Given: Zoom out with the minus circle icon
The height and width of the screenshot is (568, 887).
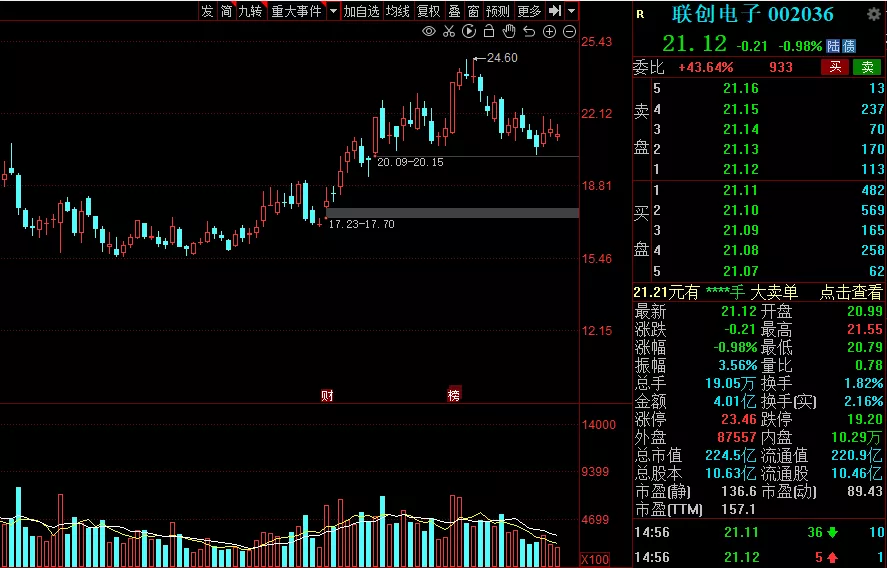Looking at the screenshot, I should tap(570, 32).
